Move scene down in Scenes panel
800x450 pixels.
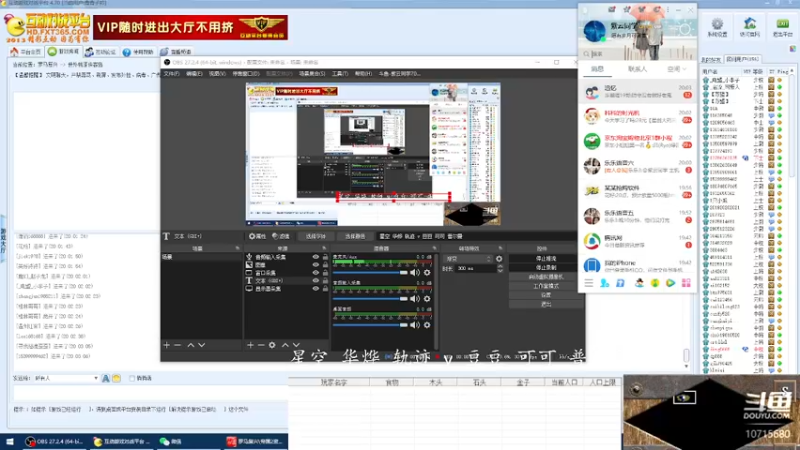[202, 345]
